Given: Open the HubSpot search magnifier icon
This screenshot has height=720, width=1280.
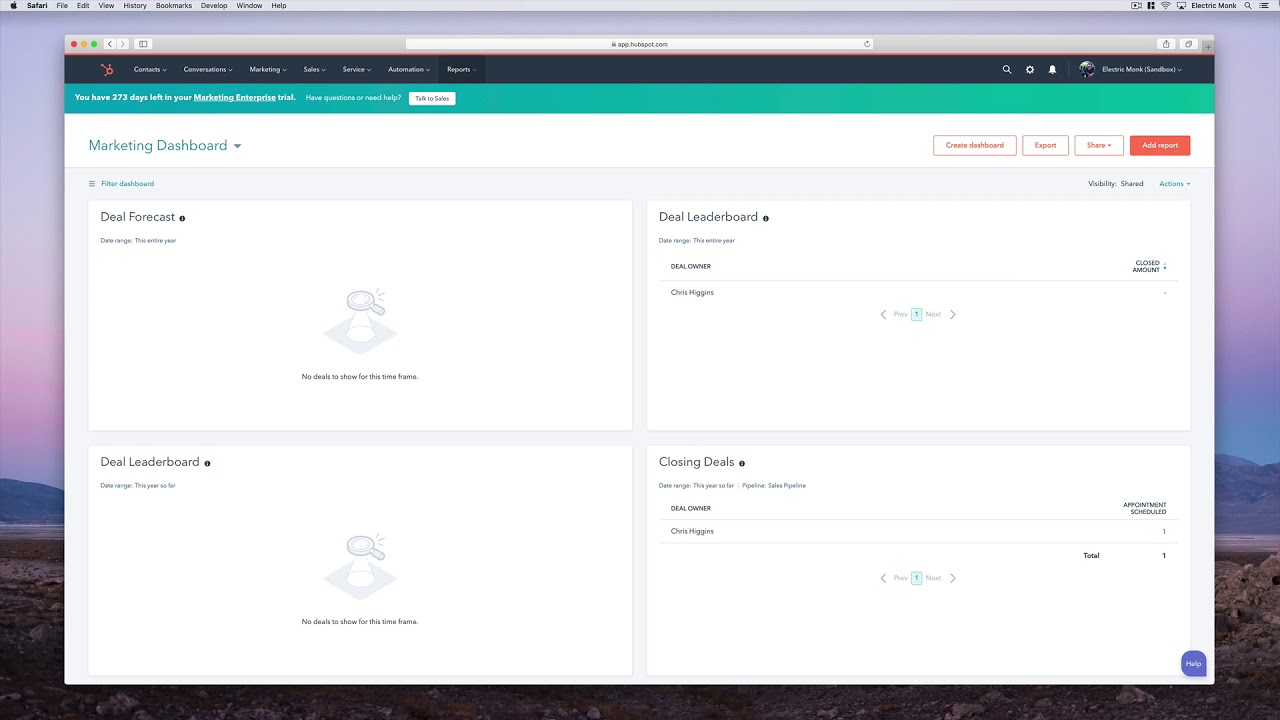Looking at the screenshot, I should pyautogui.click(x=1007, y=70).
